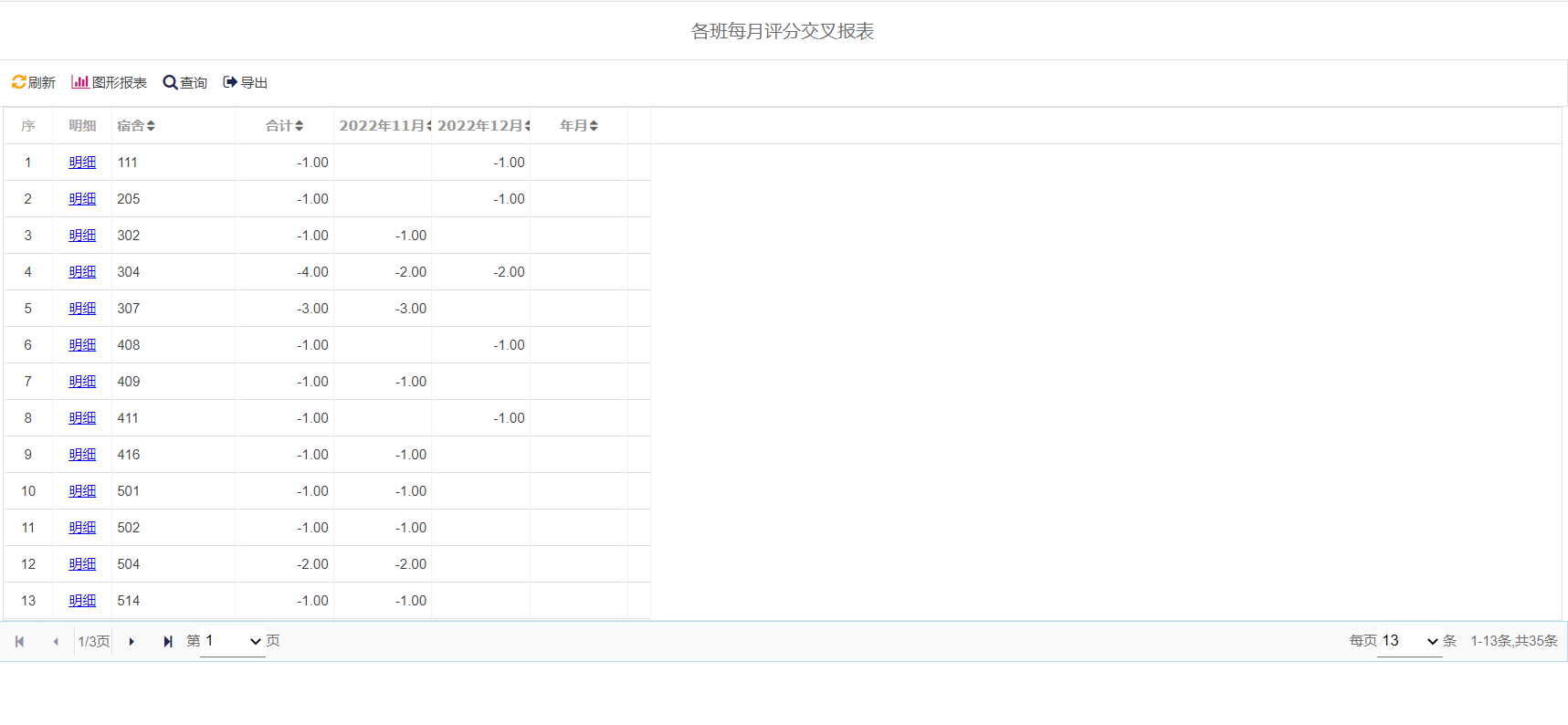Open 明细 link for dormitory 502
Viewport: 1568px width, 725px height.
tap(82, 528)
